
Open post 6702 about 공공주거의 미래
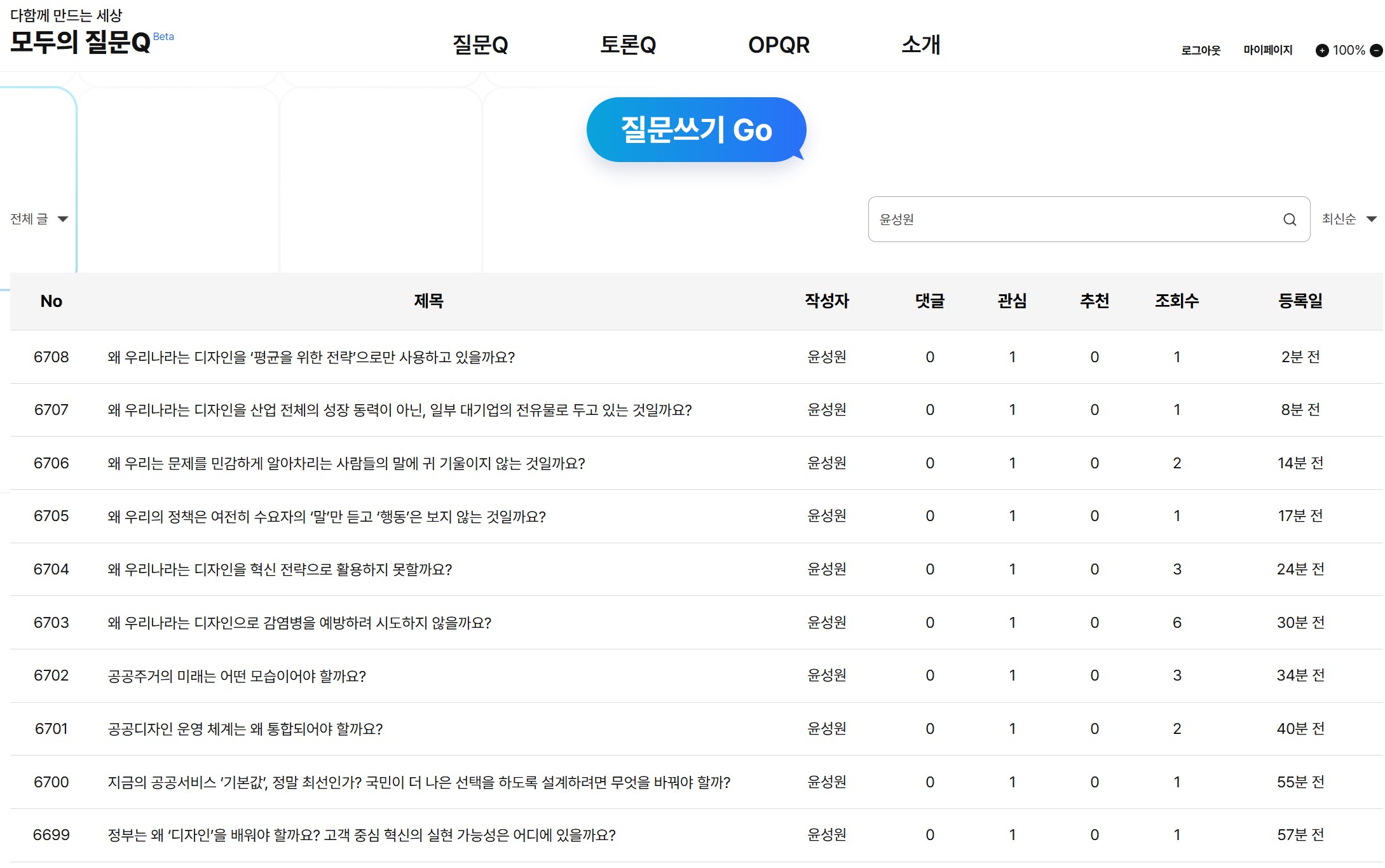(x=236, y=675)
